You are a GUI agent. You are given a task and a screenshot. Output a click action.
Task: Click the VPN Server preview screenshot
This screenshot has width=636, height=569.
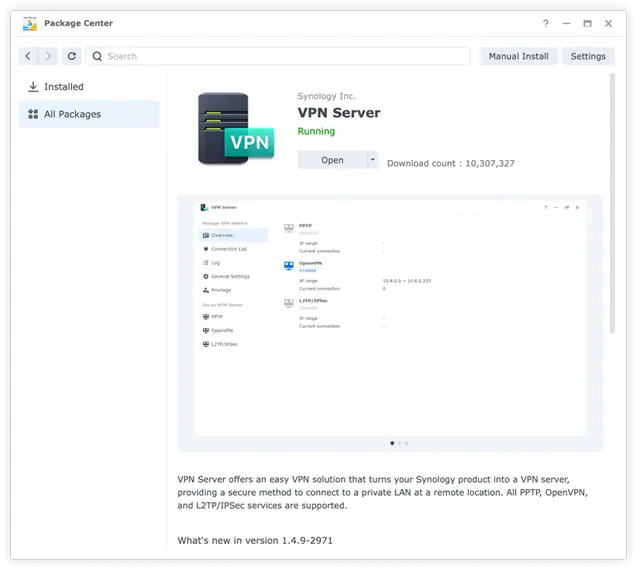390,320
